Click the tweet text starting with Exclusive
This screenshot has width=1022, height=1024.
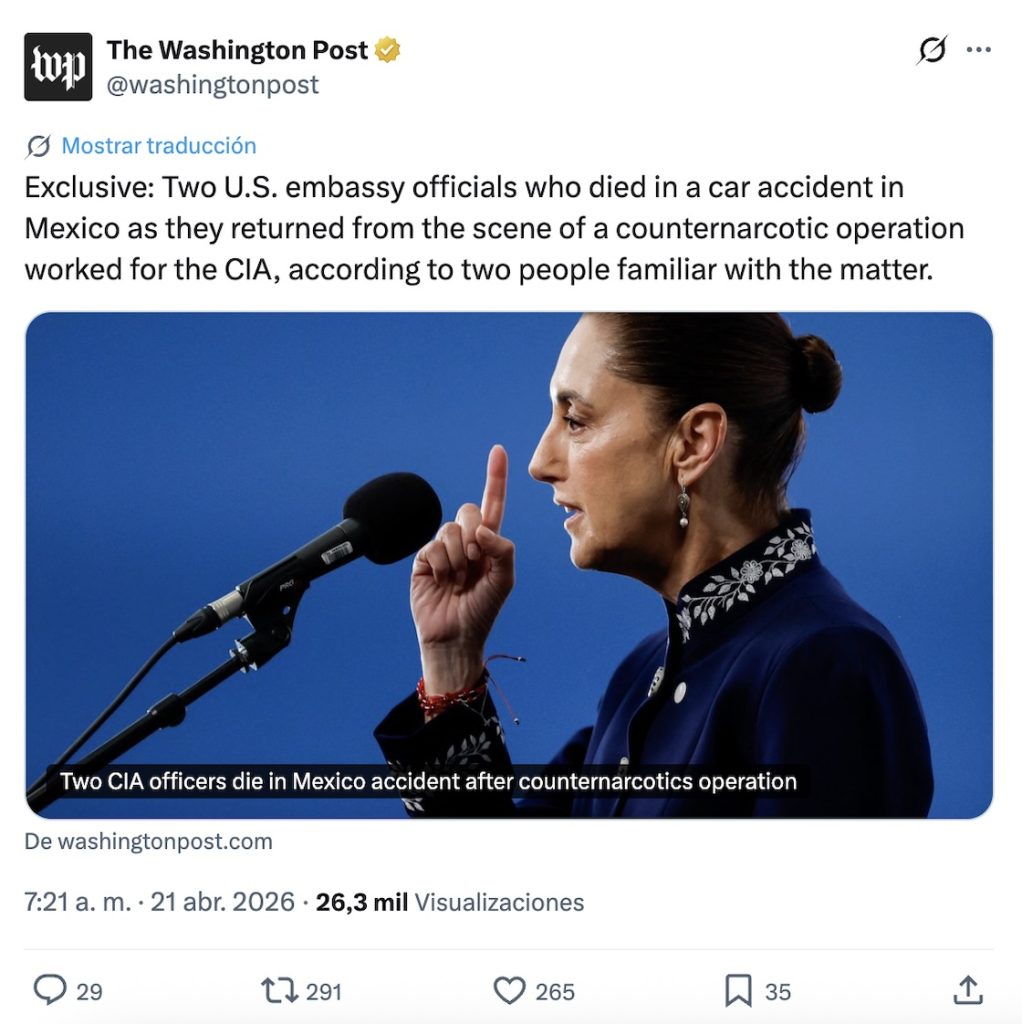pos(493,228)
